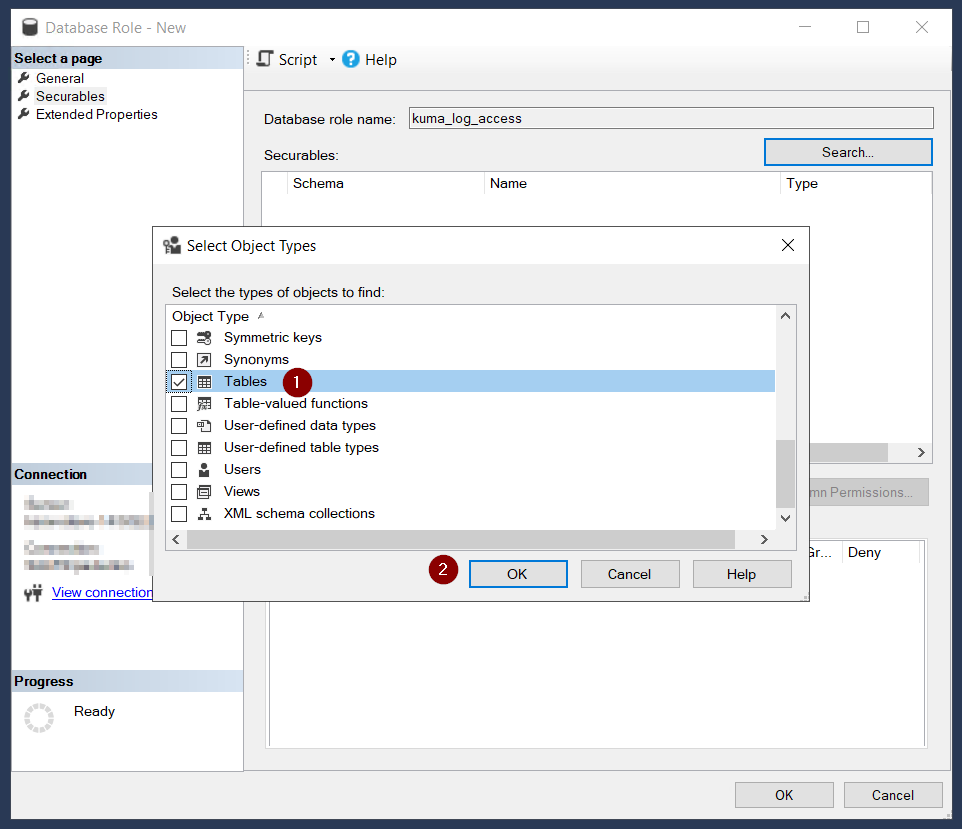Click the Views icon in list
Viewport: 962px width, 829px height.
204,492
